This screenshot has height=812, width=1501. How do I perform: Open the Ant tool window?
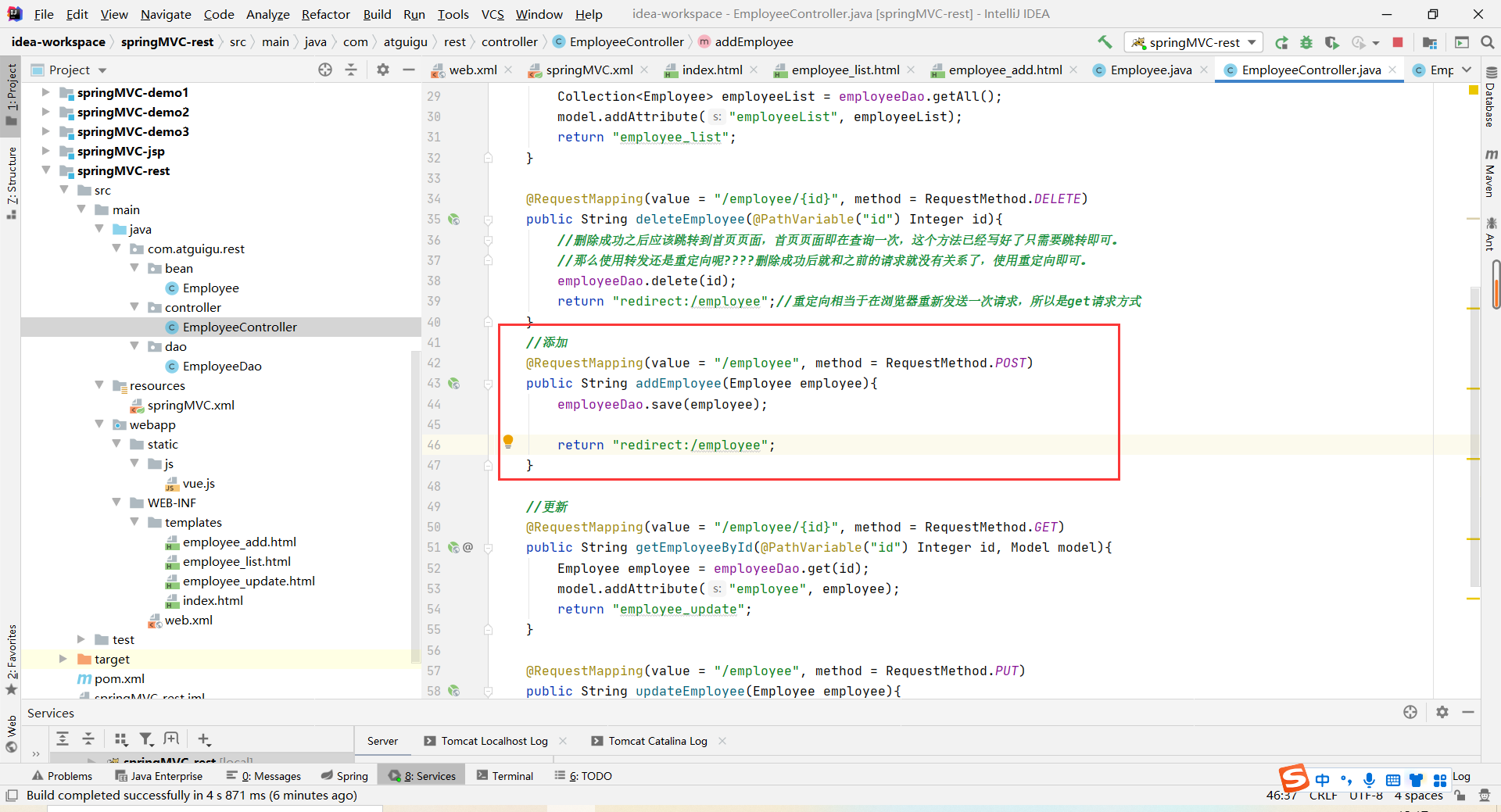tap(1491, 234)
